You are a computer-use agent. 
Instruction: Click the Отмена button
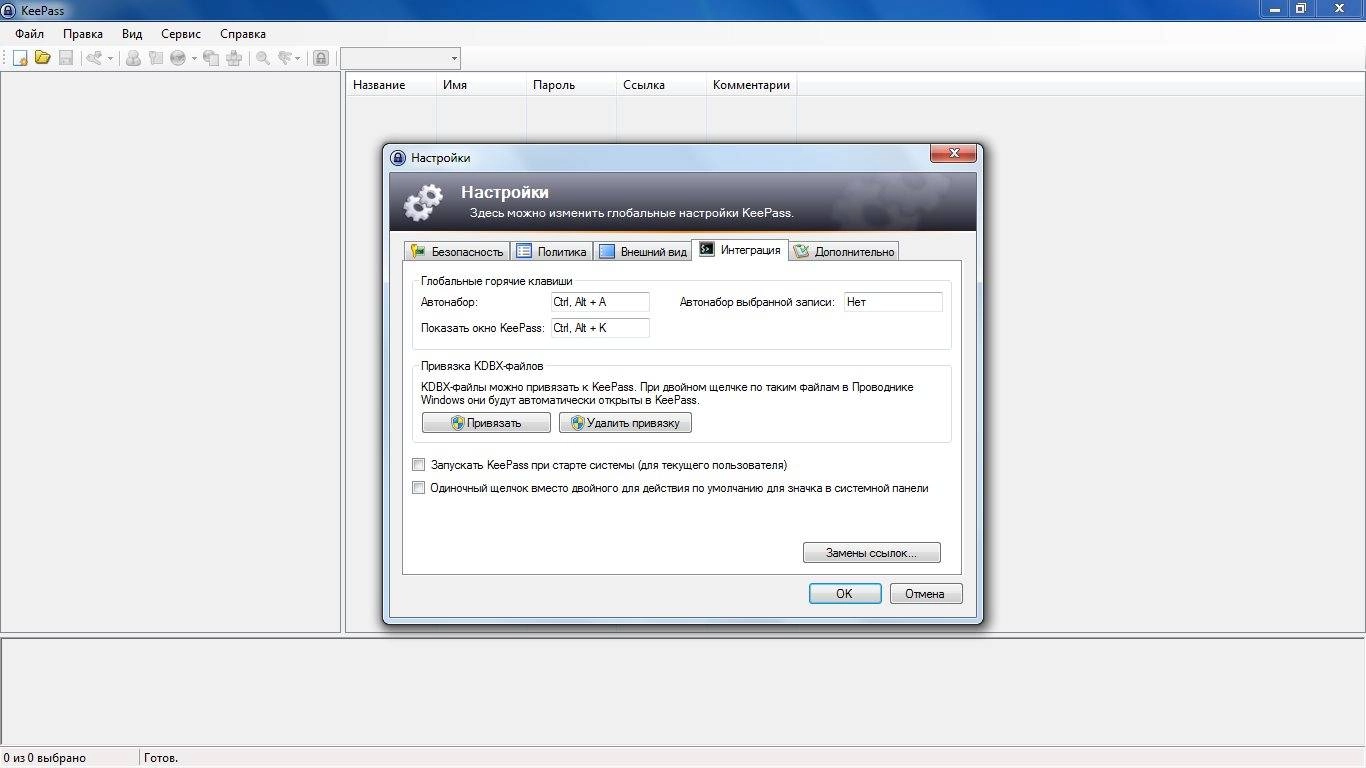pyautogui.click(x=925, y=594)
